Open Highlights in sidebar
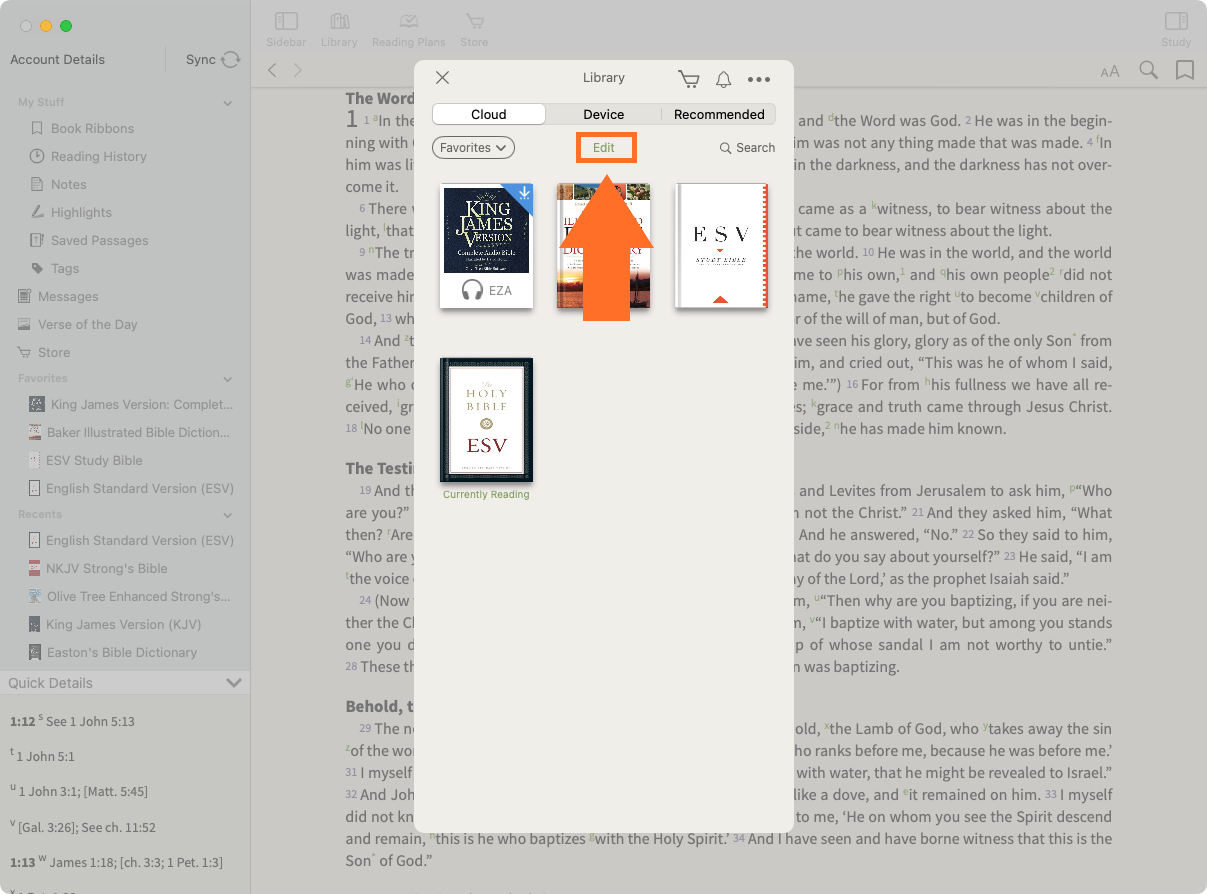Screen dimensions: 1207x894 [x=71, y=212]
